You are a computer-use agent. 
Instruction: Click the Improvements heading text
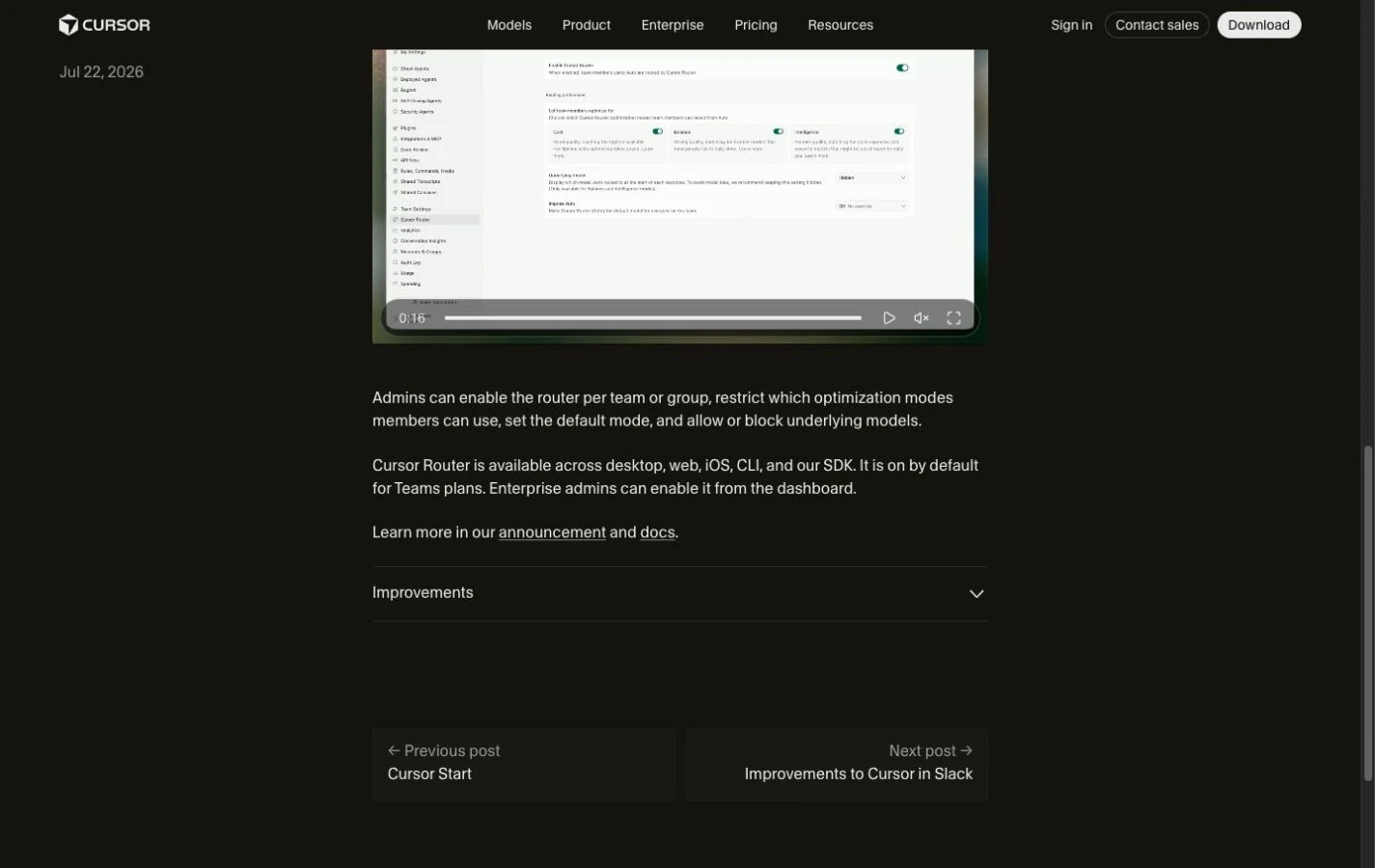click(423, 593)
